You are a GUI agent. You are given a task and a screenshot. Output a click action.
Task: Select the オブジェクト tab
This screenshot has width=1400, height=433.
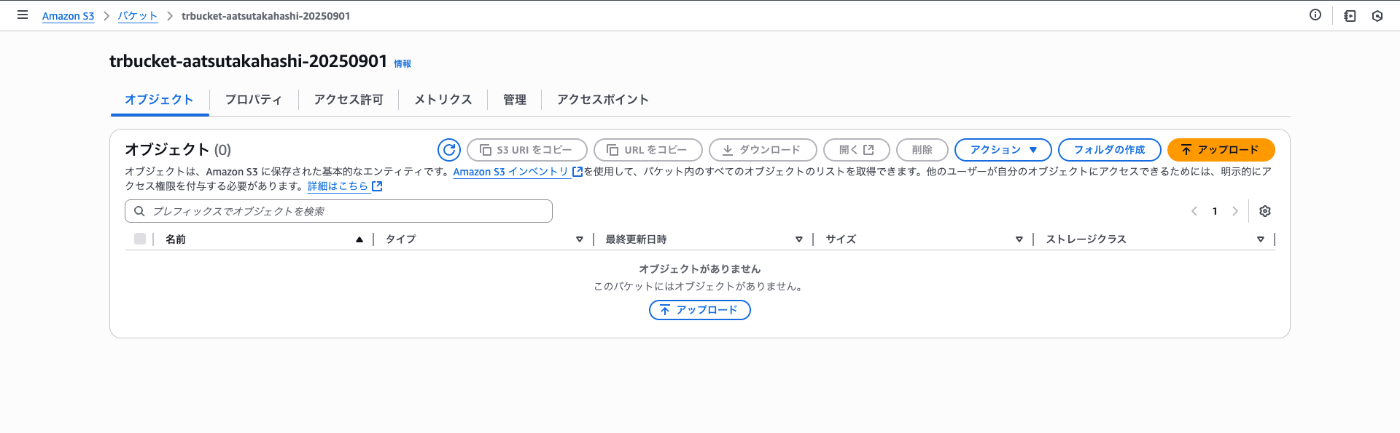(x=159, y=100)
